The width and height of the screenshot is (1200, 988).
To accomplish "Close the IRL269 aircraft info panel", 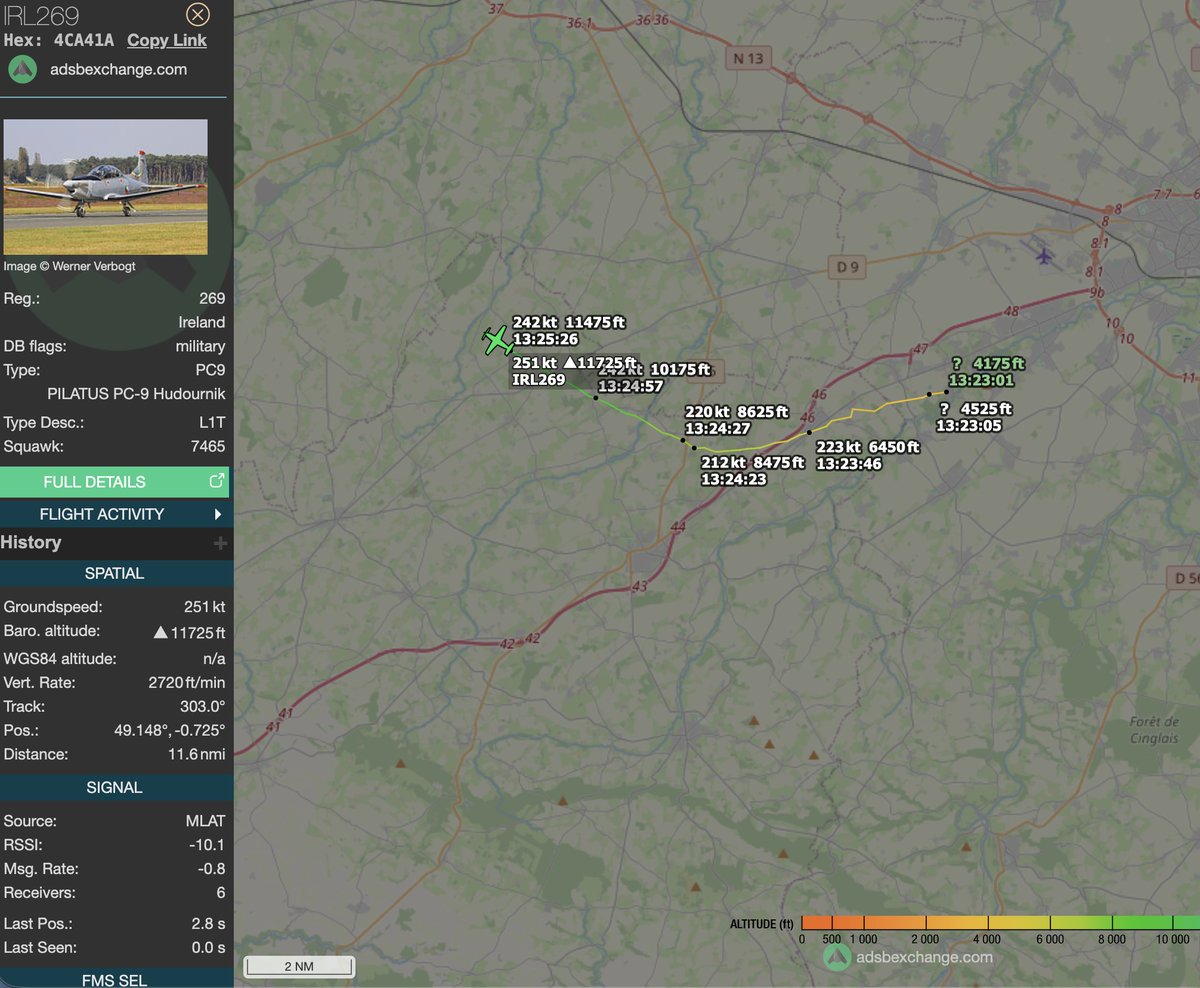I will pos(198,14).
